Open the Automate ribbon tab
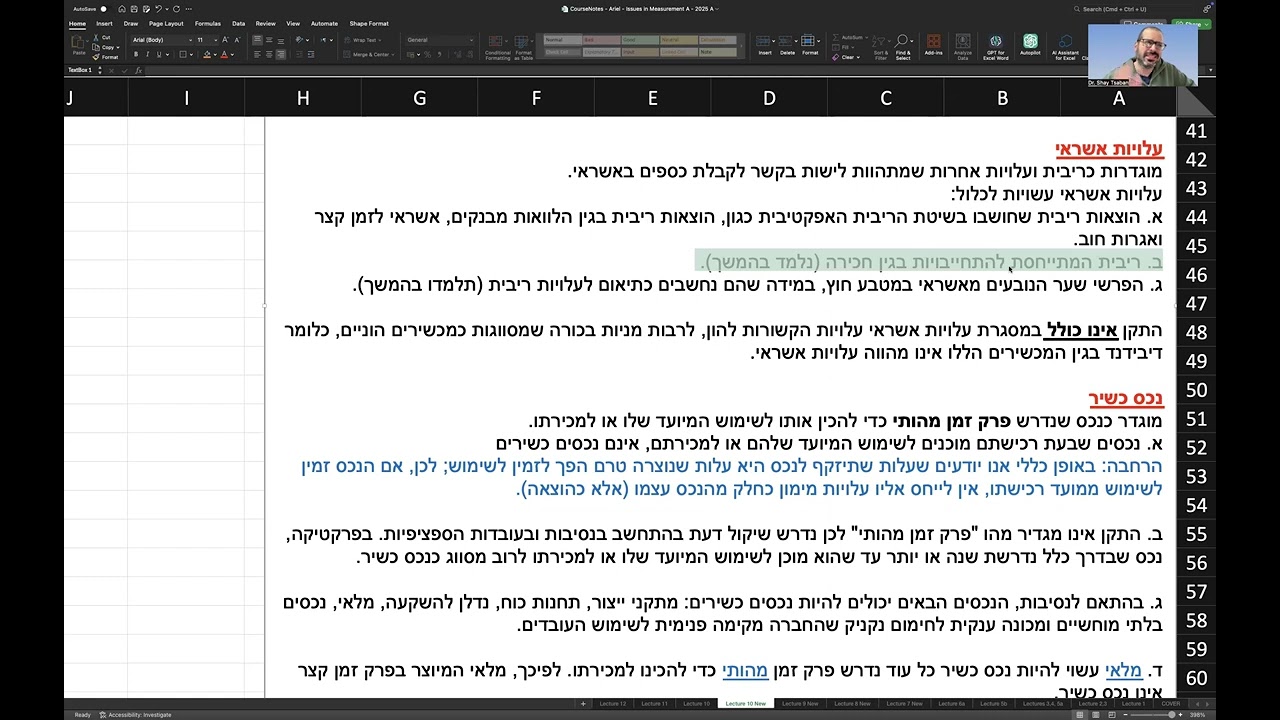Image resolution: width=1280 pixels, height=720 pixels. click(x=324, y=23)
